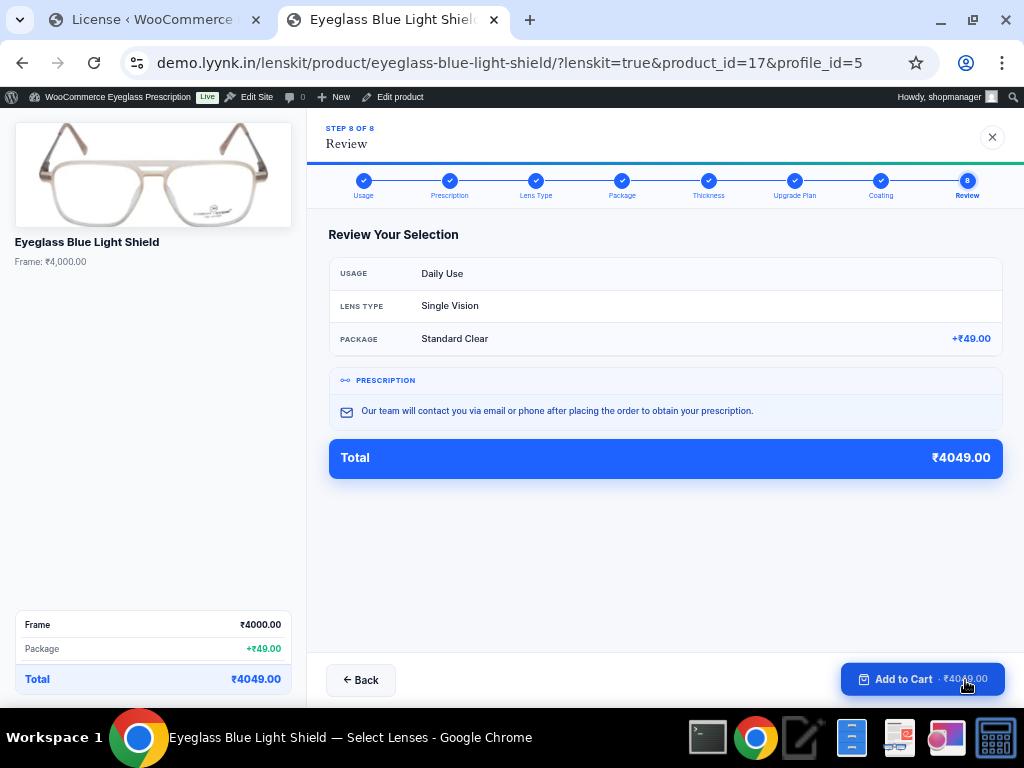The image size is (1024, 768).
Task: Select the Coating step indicator
Action: [x=881, y=181]
